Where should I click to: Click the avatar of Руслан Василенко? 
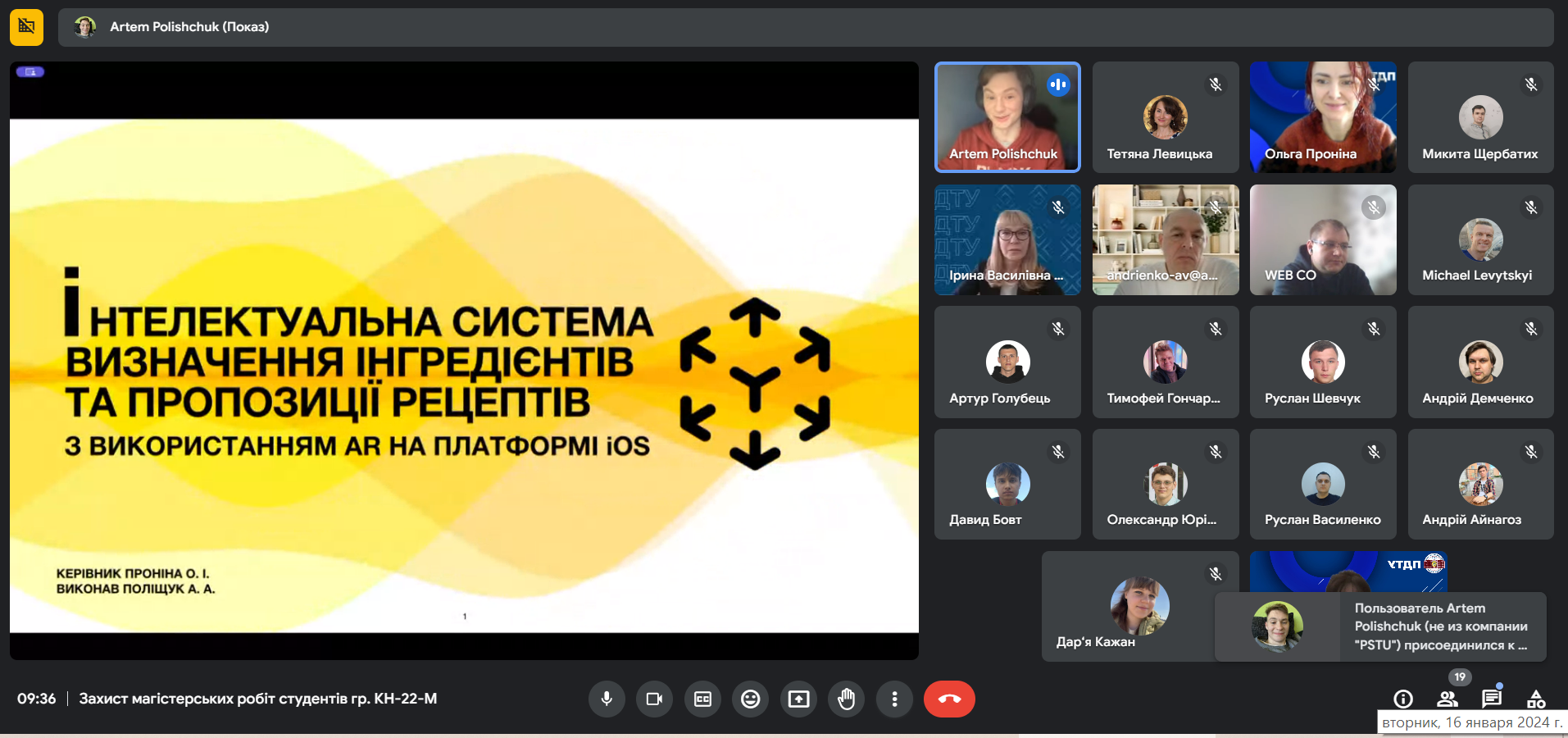1323,484
